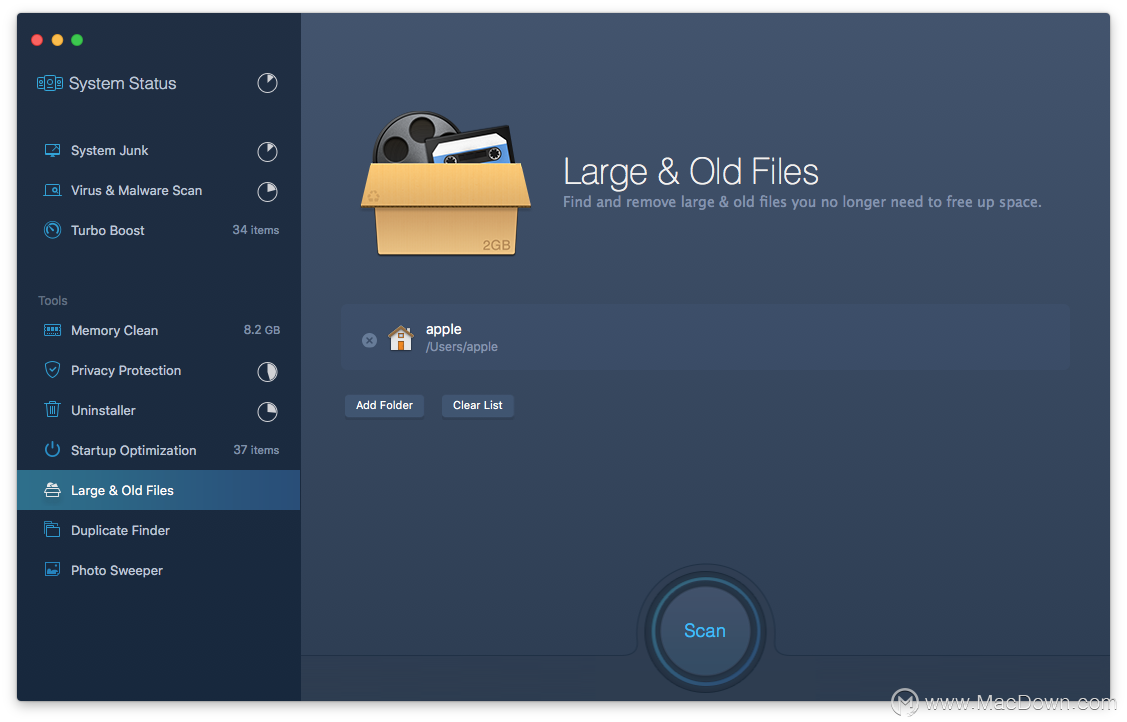This screenshot has height=722, width=1127.
Task: Click the Privacy Protection shield icon
Action: tap(52, 370)
